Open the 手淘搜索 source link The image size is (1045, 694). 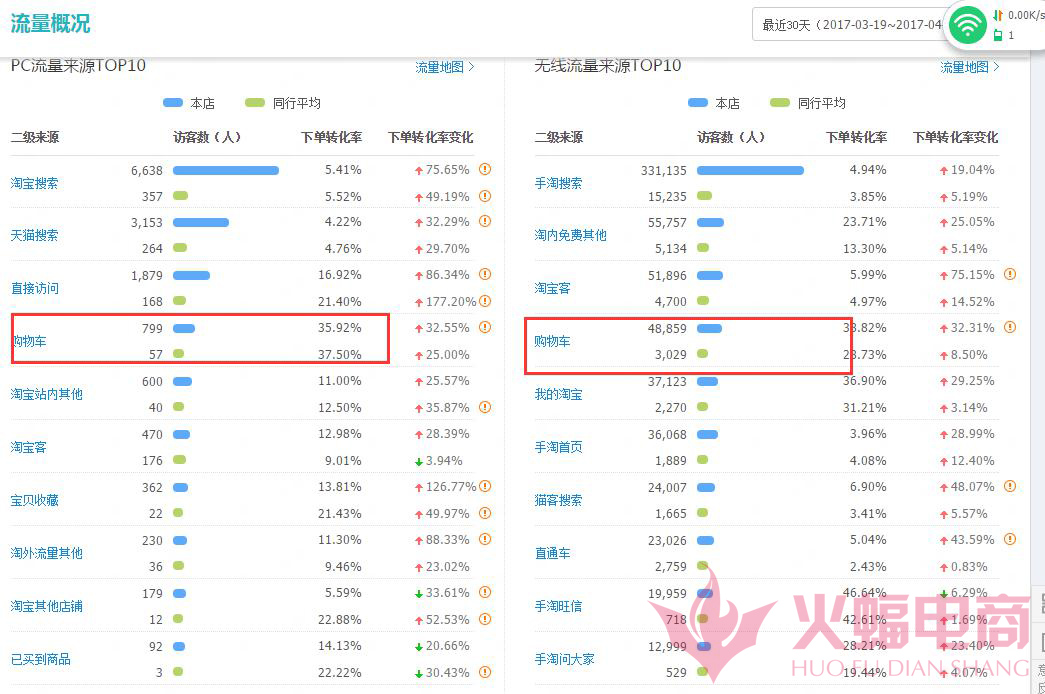point(558,183)
